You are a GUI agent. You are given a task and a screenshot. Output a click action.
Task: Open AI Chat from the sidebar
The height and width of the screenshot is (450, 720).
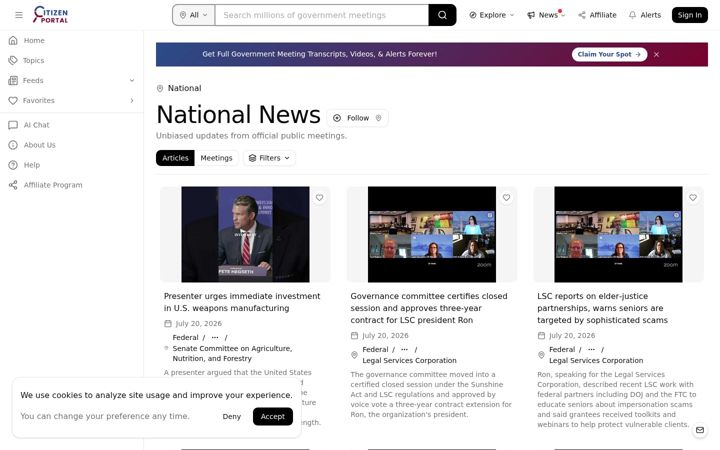36,125
